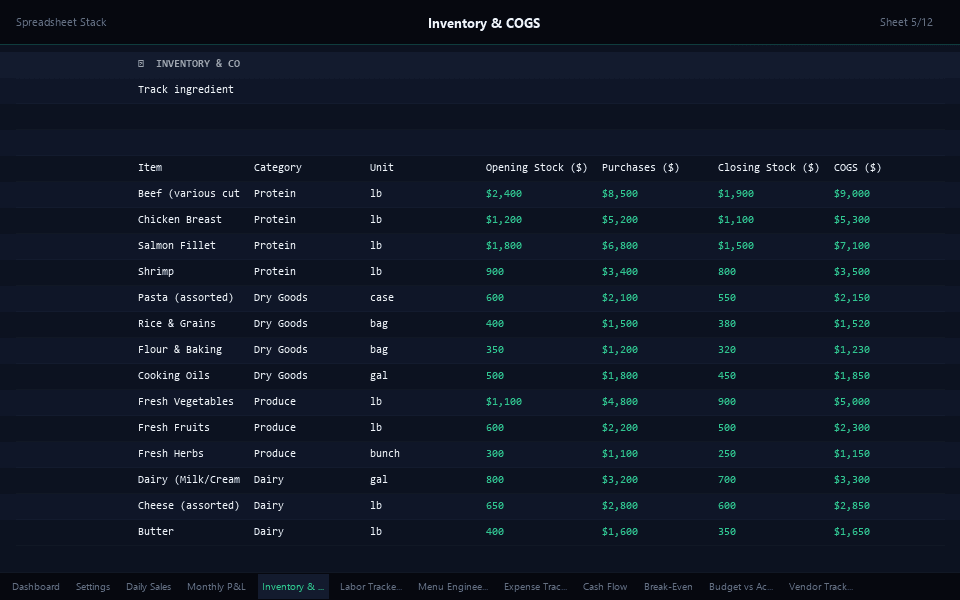Switch to the Daily Sales sheet

(x=148, y=587)
